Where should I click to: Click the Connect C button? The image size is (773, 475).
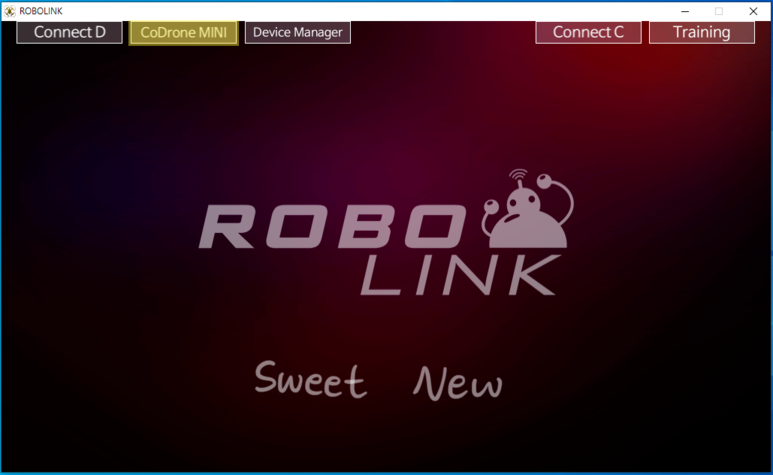coord(588,33)
